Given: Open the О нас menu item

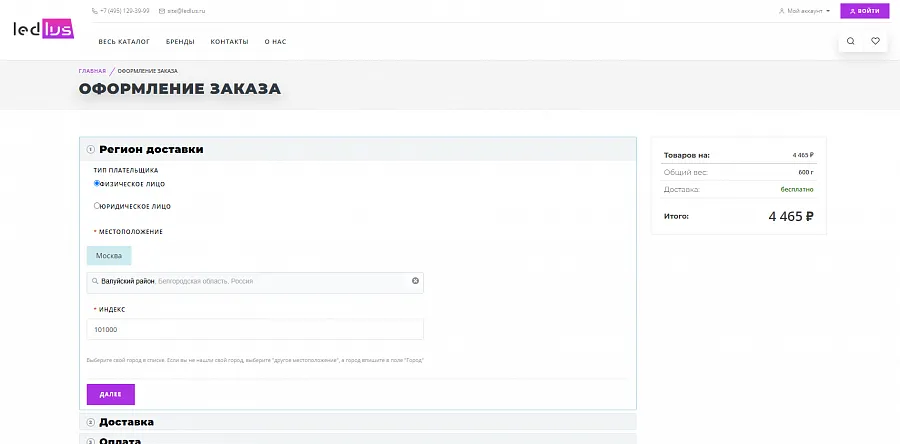Looking at the screenshot, I should (276, 42).
